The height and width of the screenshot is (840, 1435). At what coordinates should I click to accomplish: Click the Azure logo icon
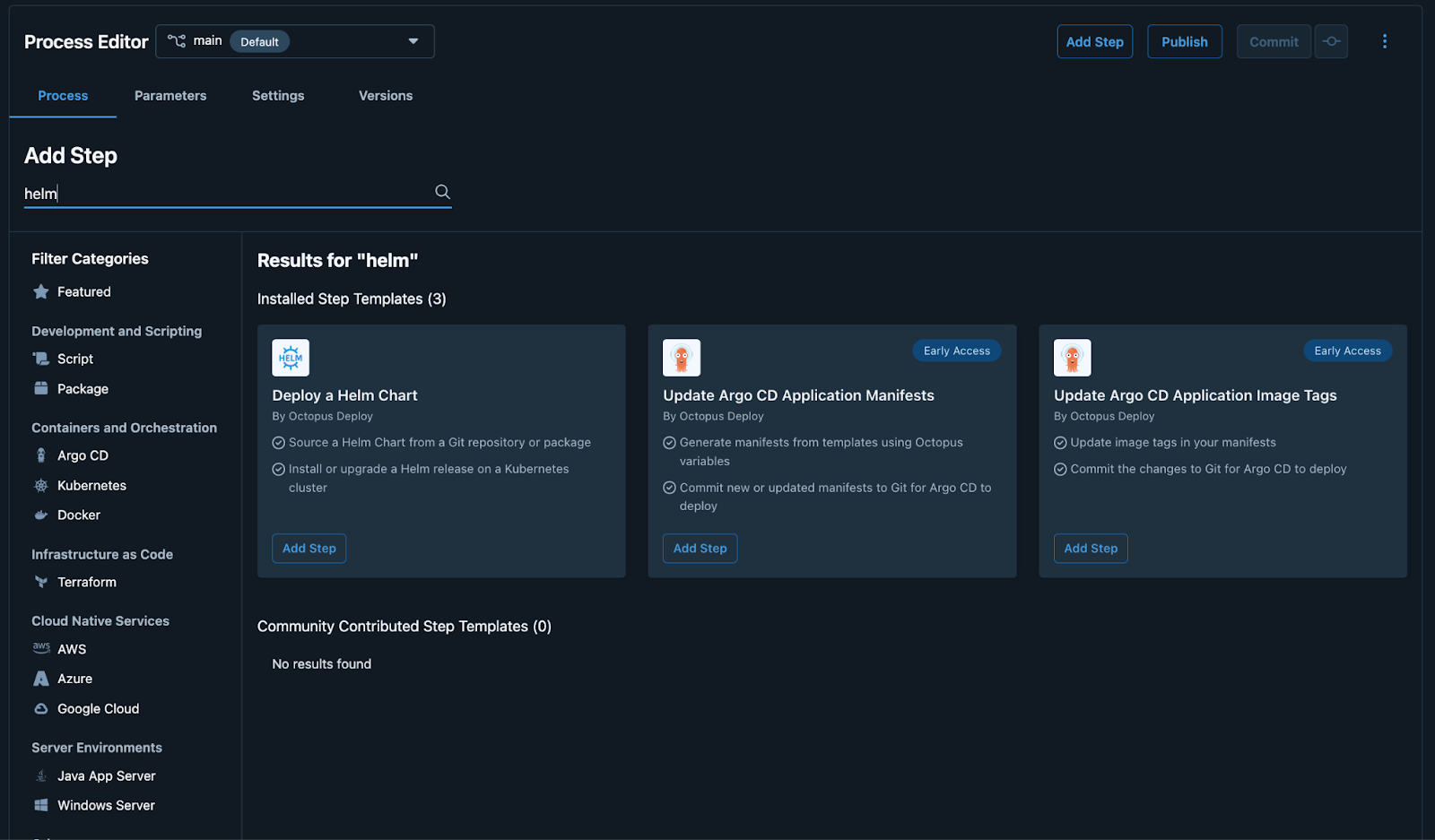41,679
